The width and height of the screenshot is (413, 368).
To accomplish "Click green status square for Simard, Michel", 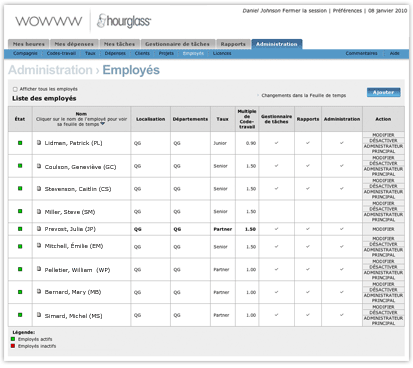I will 20,315.
